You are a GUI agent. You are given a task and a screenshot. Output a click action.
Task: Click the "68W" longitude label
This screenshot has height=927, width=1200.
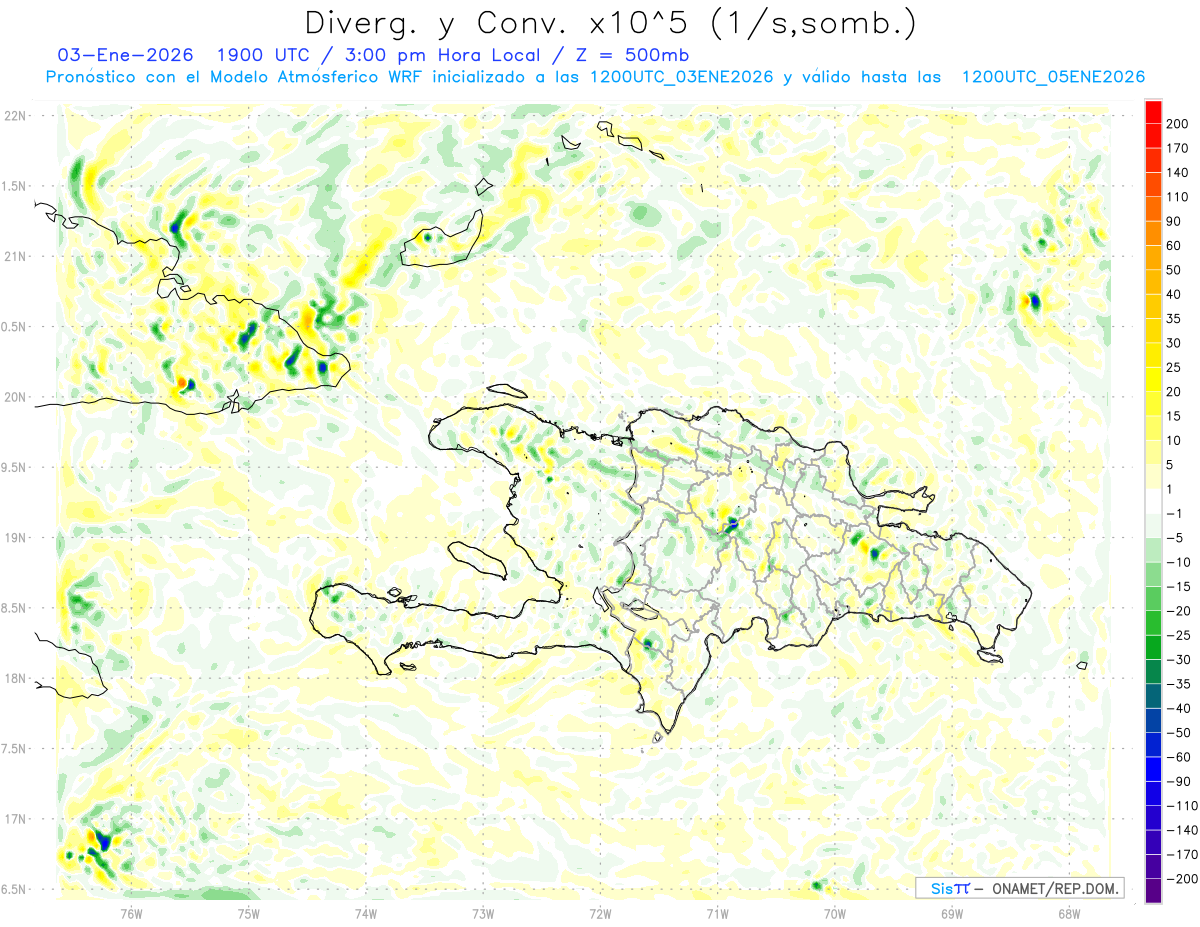(x=1068, y=913)
